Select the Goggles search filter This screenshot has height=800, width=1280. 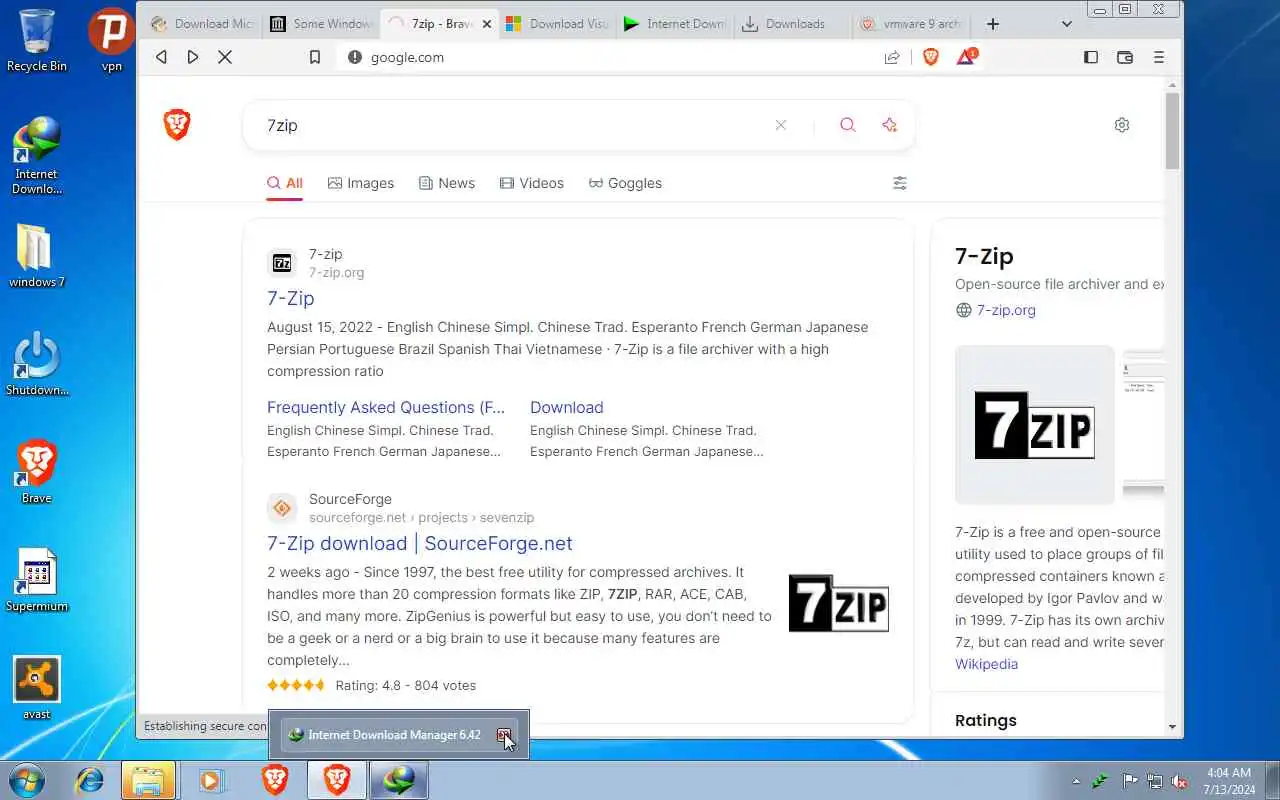point(625,183)
